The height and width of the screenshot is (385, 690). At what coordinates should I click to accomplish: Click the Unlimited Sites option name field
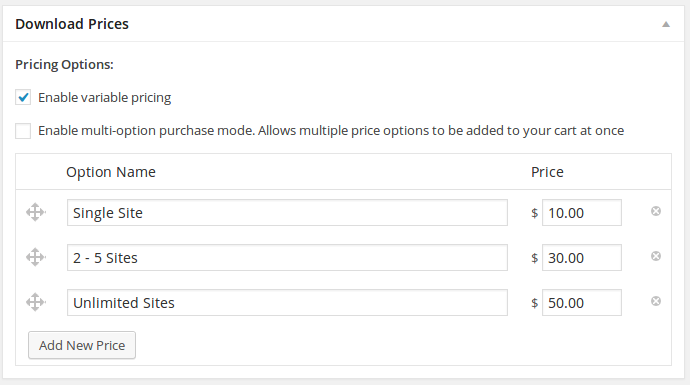pyautogui.click(x=287, y=302)
